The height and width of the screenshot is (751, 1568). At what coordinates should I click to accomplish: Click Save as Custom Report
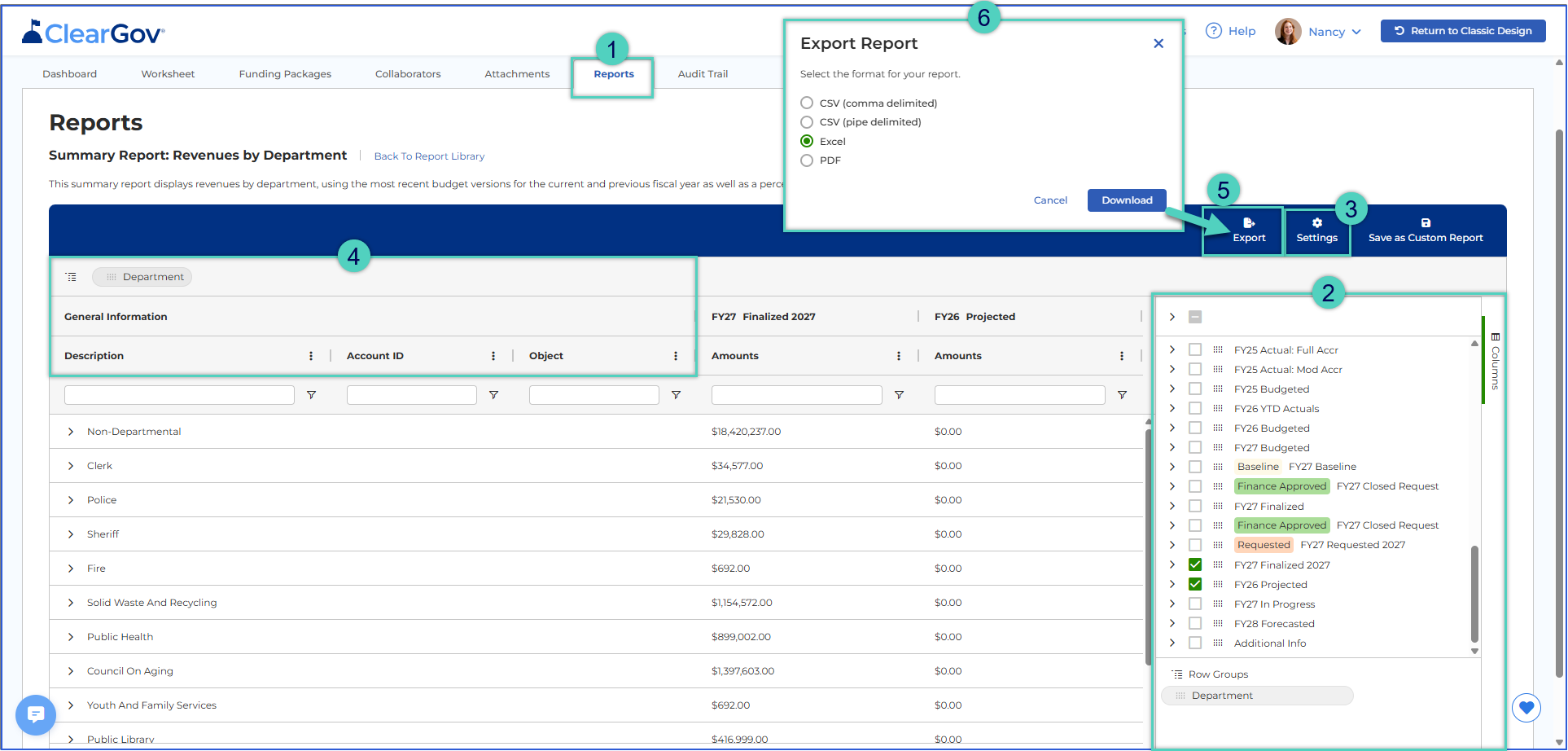(x=1426, y=231)
